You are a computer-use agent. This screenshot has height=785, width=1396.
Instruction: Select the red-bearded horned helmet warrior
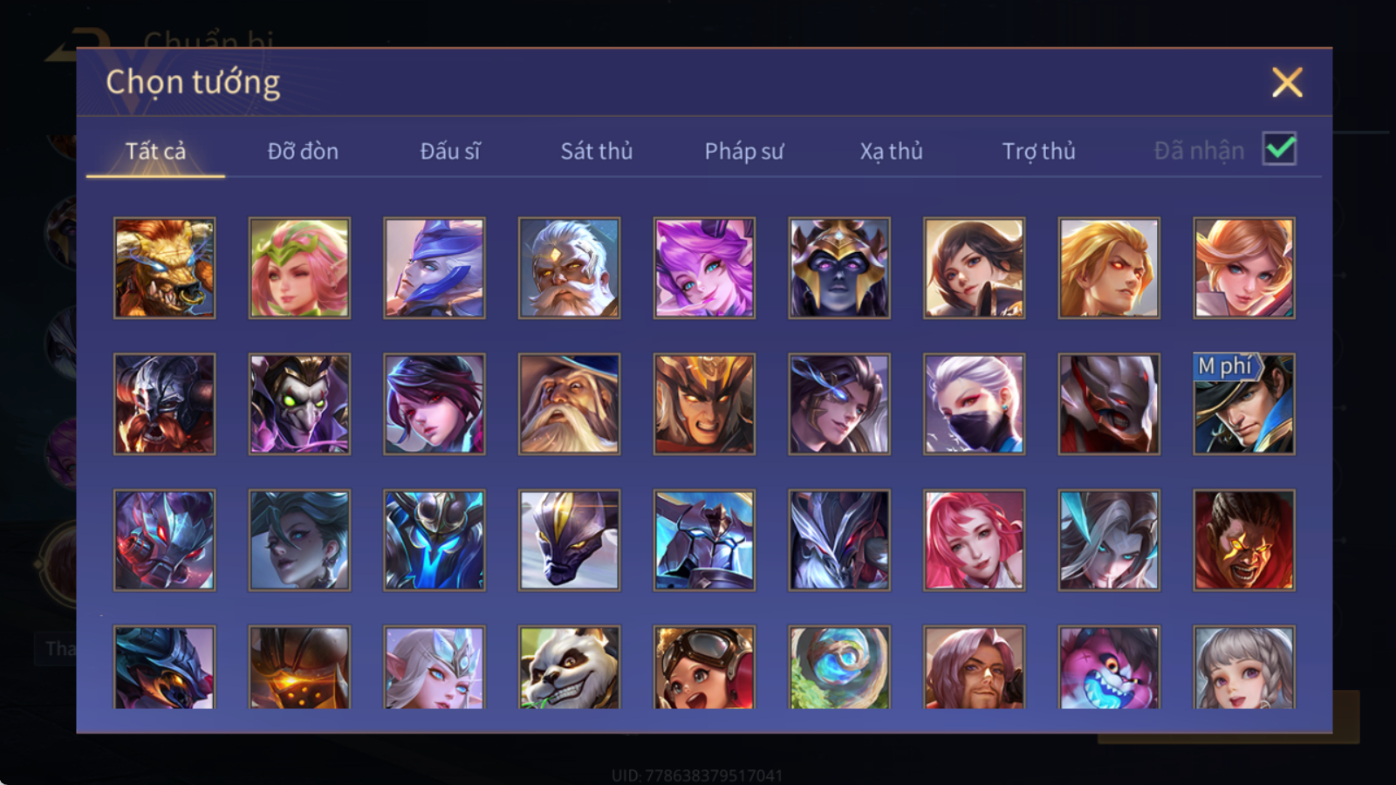(164, 404)
